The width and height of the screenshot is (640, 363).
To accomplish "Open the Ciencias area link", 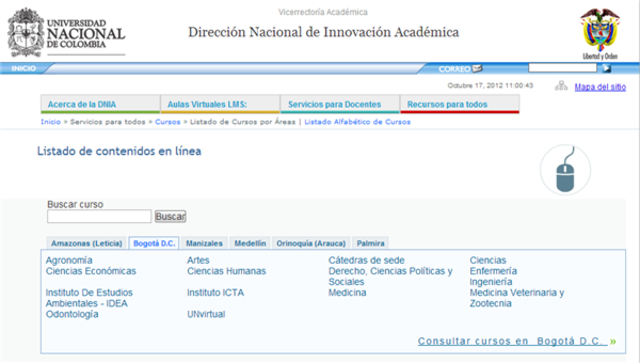I will pyautogui.click(x=488, y=261).
